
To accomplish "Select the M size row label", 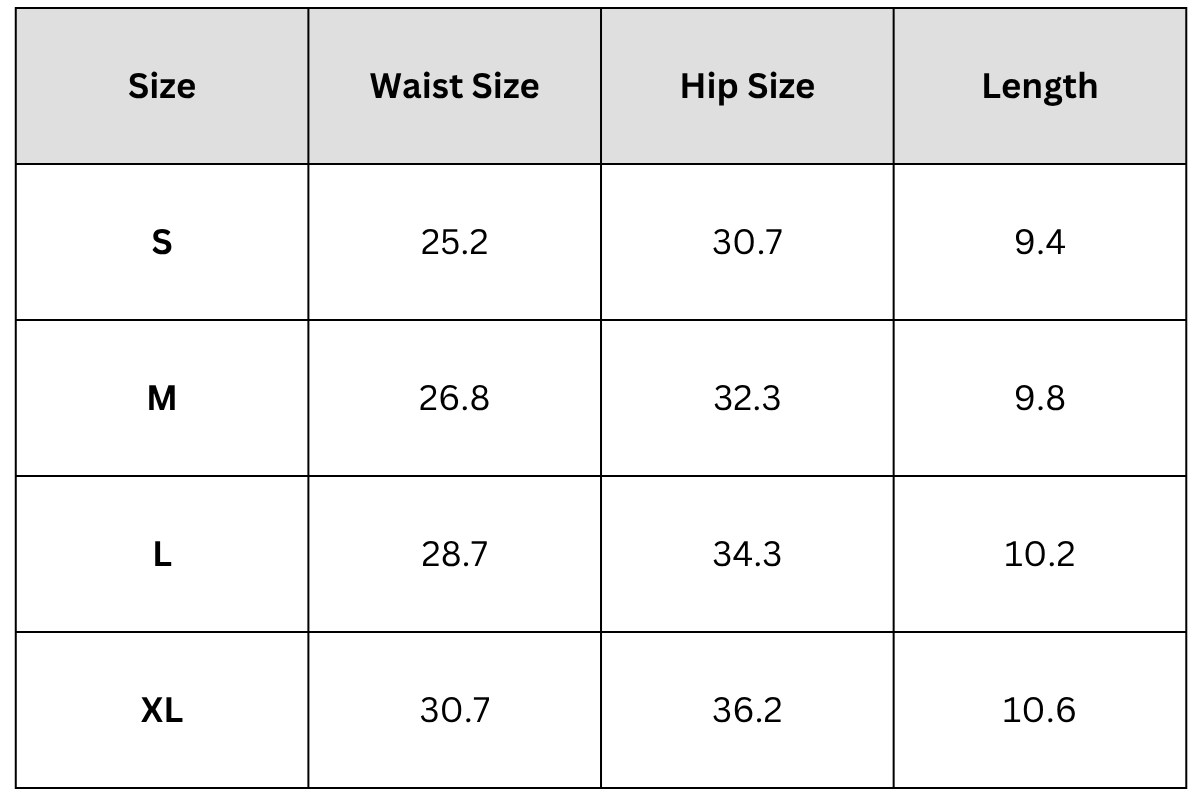I will (x=162, y=398).
